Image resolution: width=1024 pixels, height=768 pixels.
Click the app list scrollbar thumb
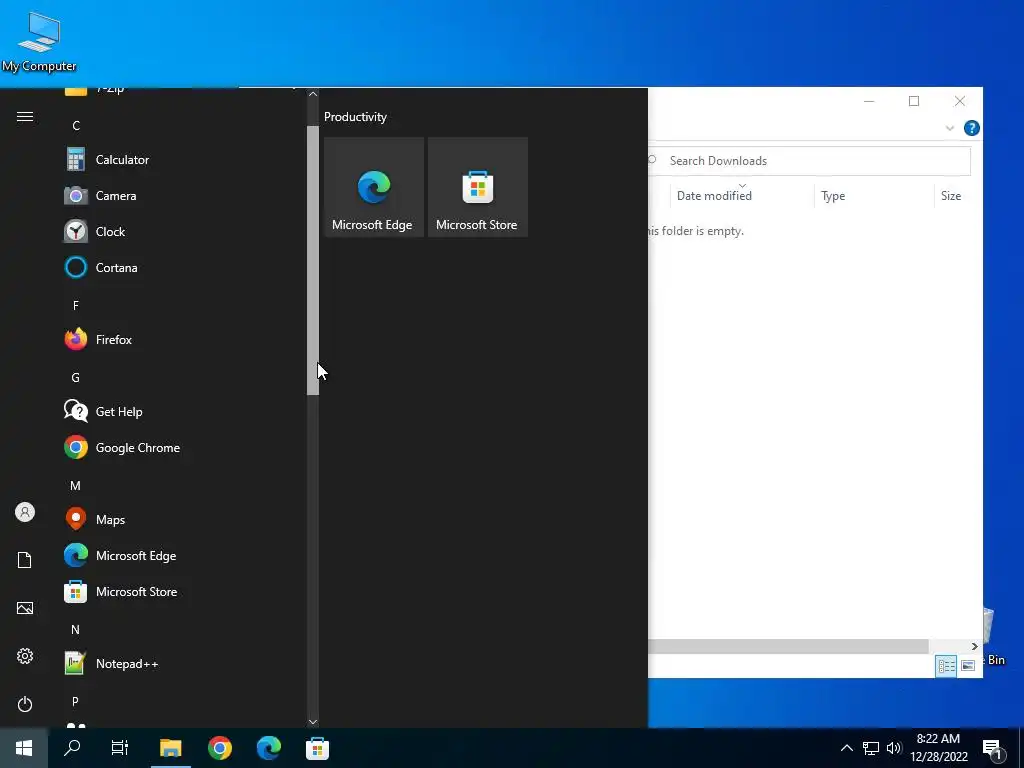(313, 260)
